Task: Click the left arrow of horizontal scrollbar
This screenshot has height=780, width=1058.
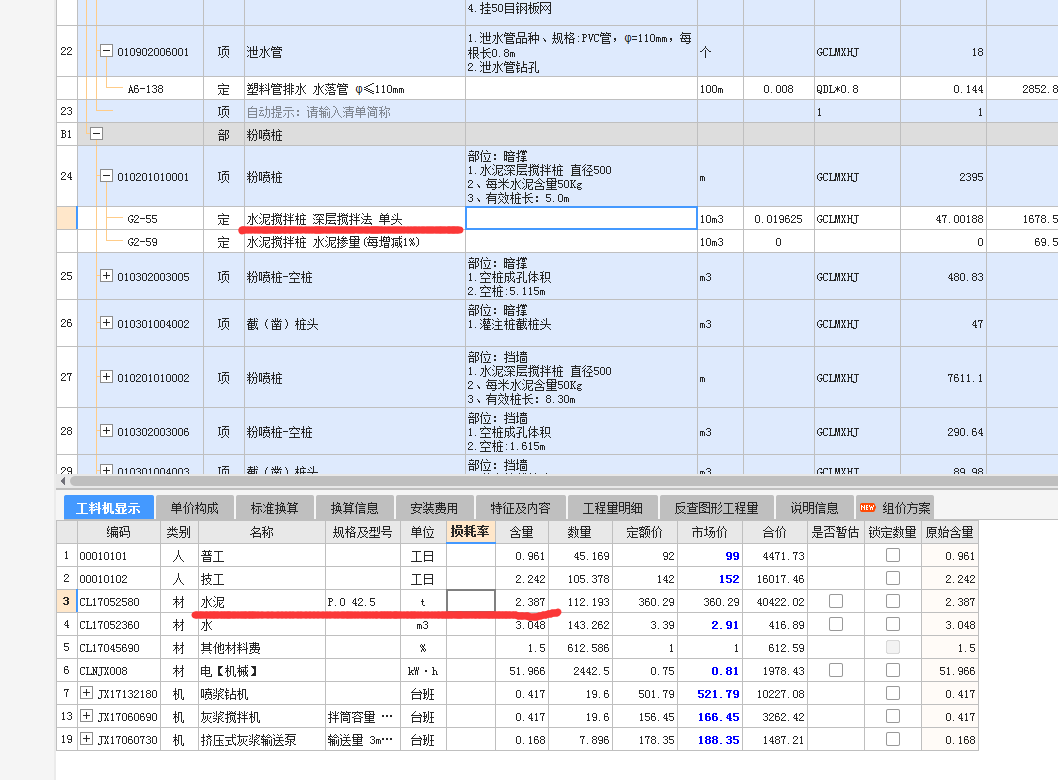Action: tap(63, 481)
